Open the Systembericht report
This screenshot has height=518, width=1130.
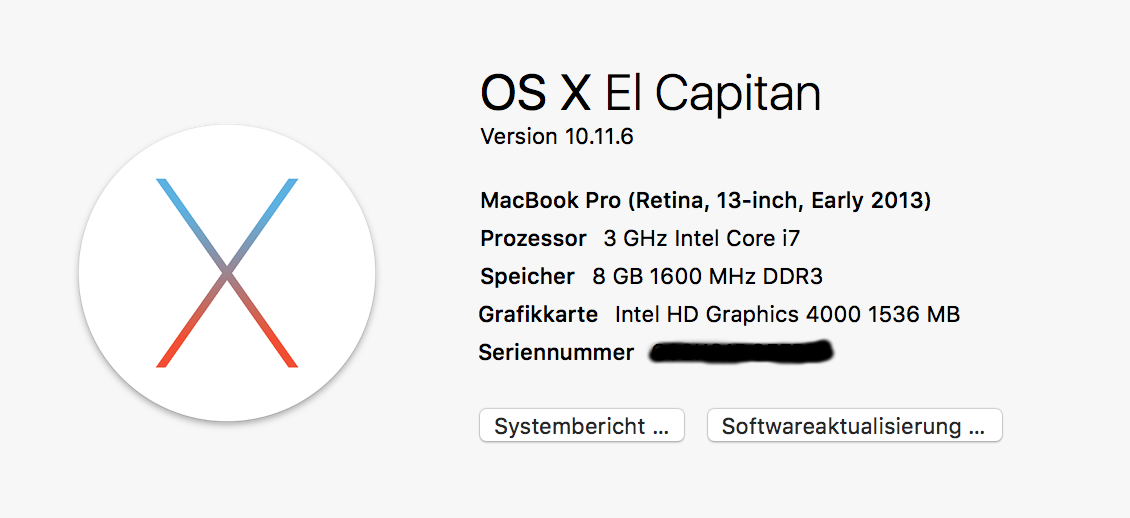(x=582, y=426)
